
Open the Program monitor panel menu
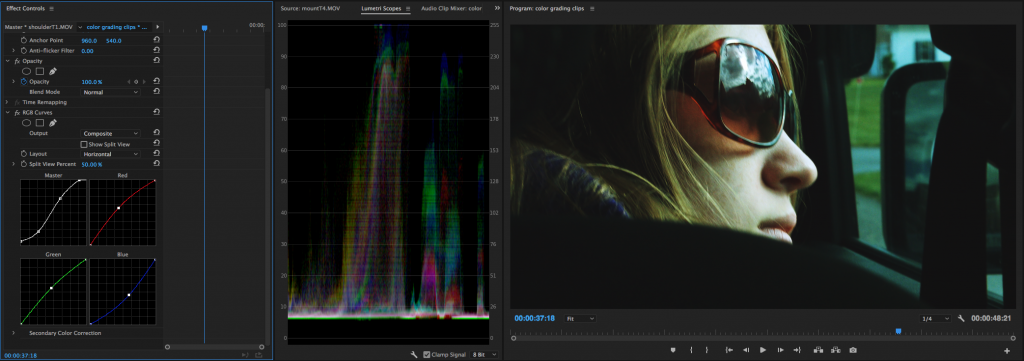click(592, 8)
